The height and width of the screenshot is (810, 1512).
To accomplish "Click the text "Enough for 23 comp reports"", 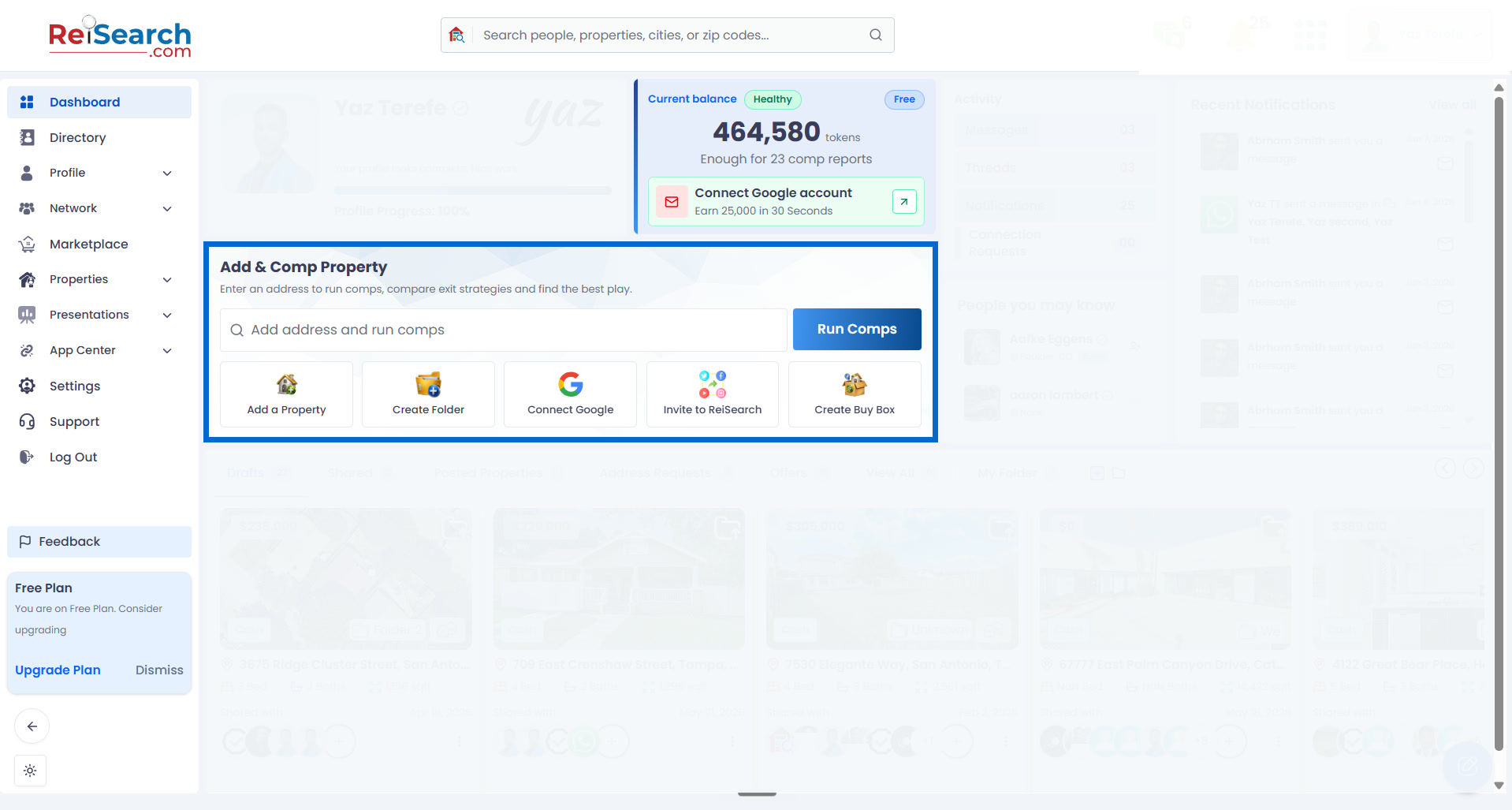I will point(786,159).
